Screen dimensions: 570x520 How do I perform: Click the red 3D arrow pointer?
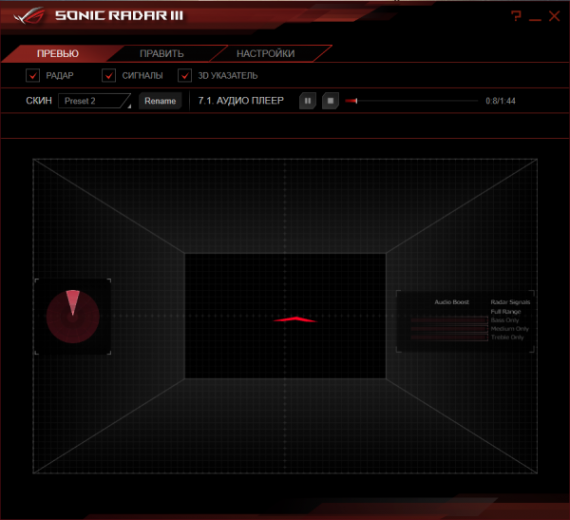point(295,320)
